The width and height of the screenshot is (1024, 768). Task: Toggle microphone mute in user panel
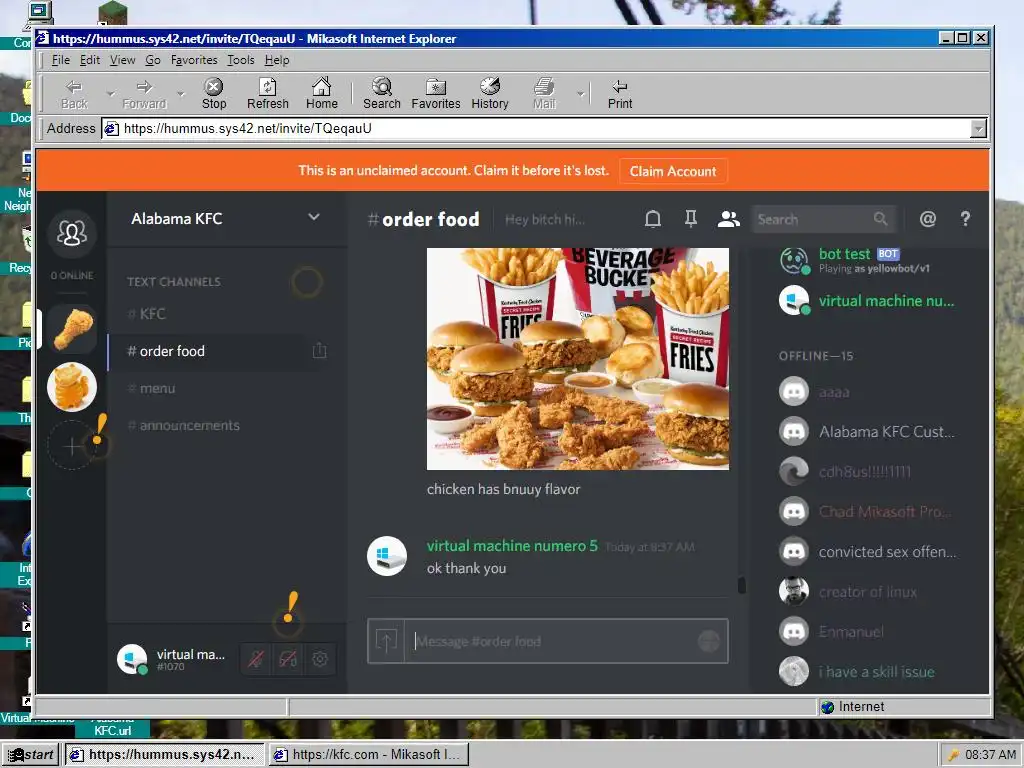point(256,659)
